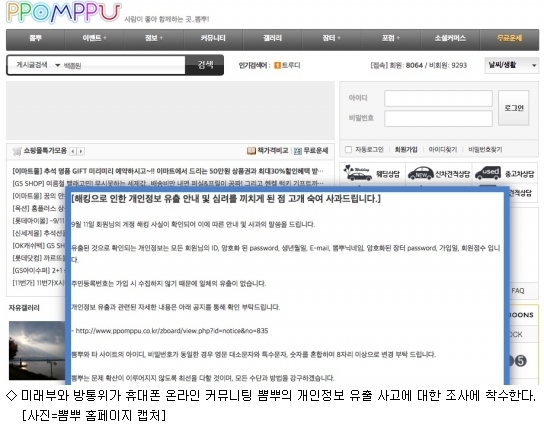The height and width of the screenshot is (425, 544).
Task: Click the 로그인 button
Action: click(x=513, y=108)
